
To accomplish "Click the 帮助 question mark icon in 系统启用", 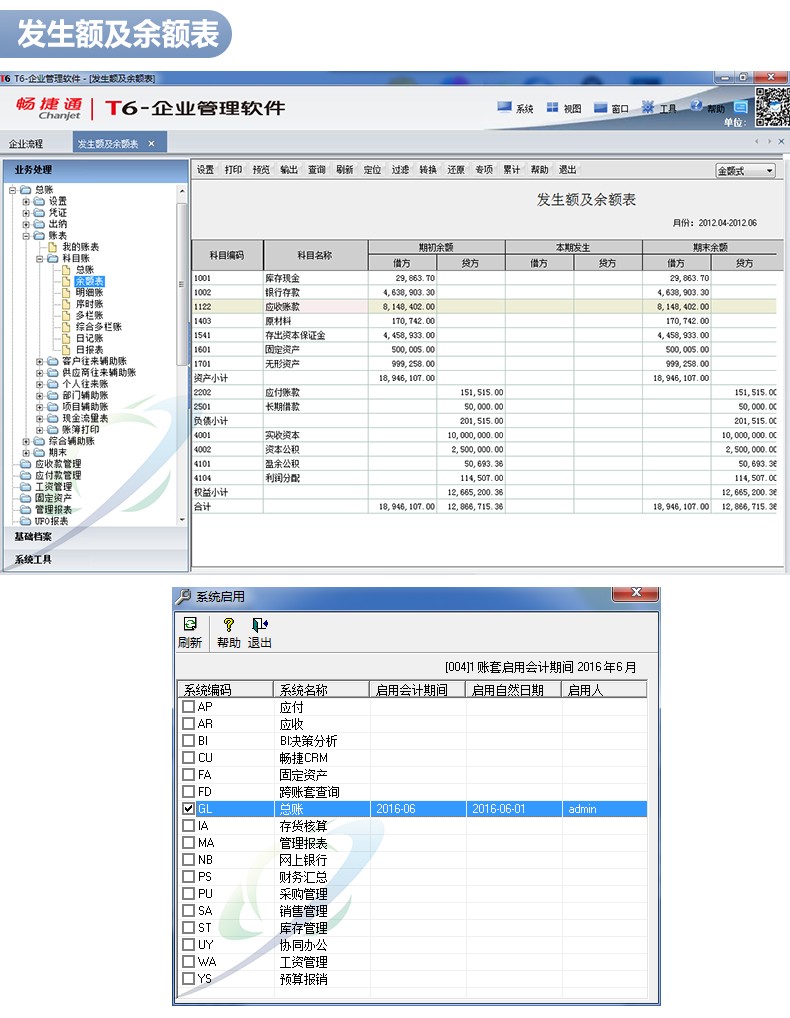I will pos(228,625).
